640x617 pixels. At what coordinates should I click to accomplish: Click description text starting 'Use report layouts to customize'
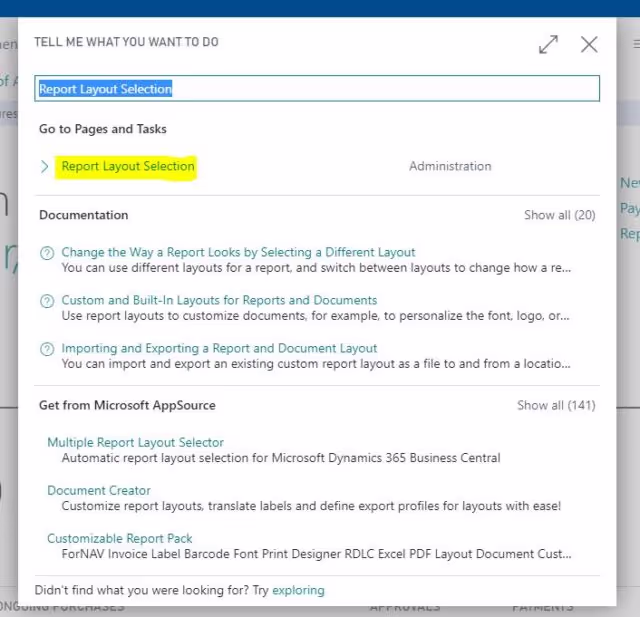point(316,316)
